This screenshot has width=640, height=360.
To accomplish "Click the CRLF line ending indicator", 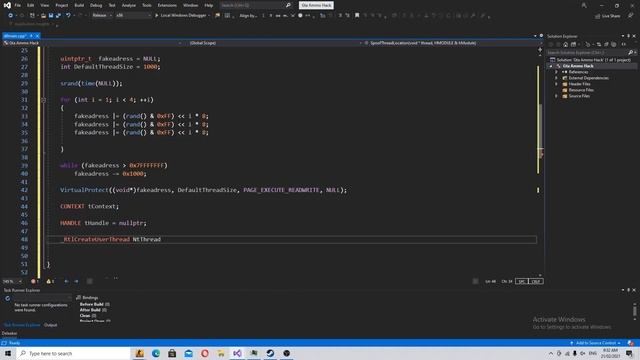I will [536, 281].
